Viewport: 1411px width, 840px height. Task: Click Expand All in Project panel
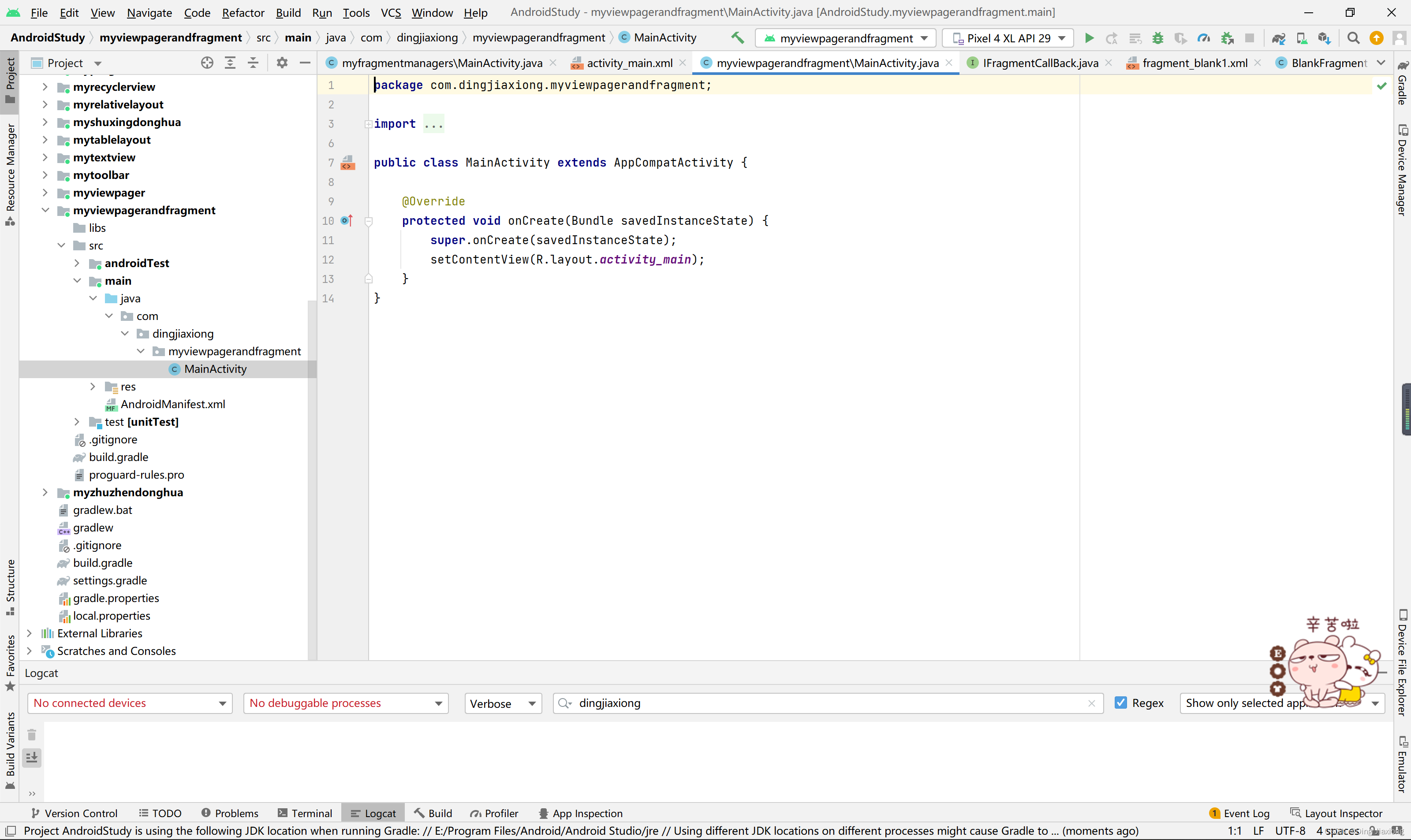tap(230, 63)
